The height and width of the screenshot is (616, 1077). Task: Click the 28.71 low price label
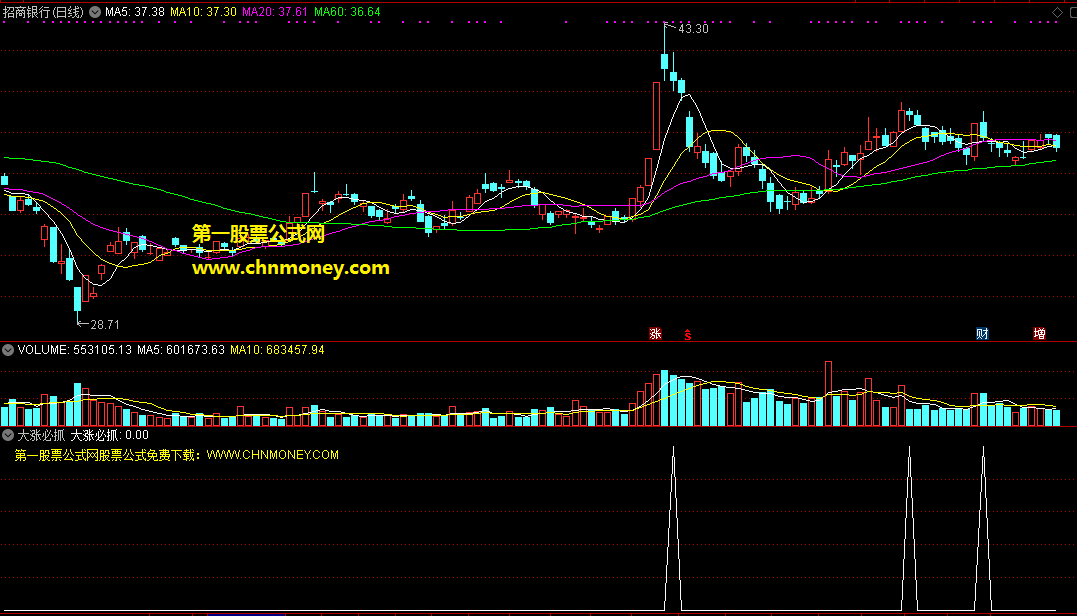[x=104, y=325]
